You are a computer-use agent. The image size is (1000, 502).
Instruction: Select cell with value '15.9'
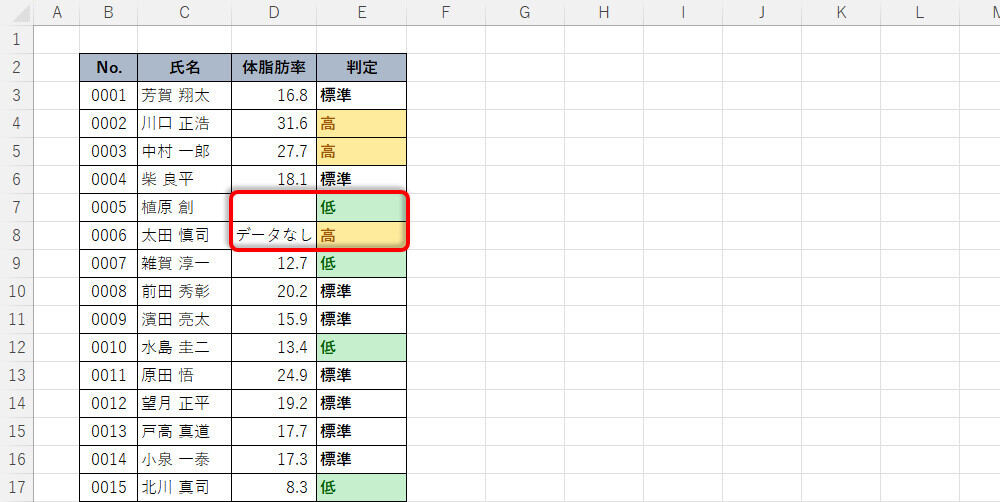pos(274,319)
